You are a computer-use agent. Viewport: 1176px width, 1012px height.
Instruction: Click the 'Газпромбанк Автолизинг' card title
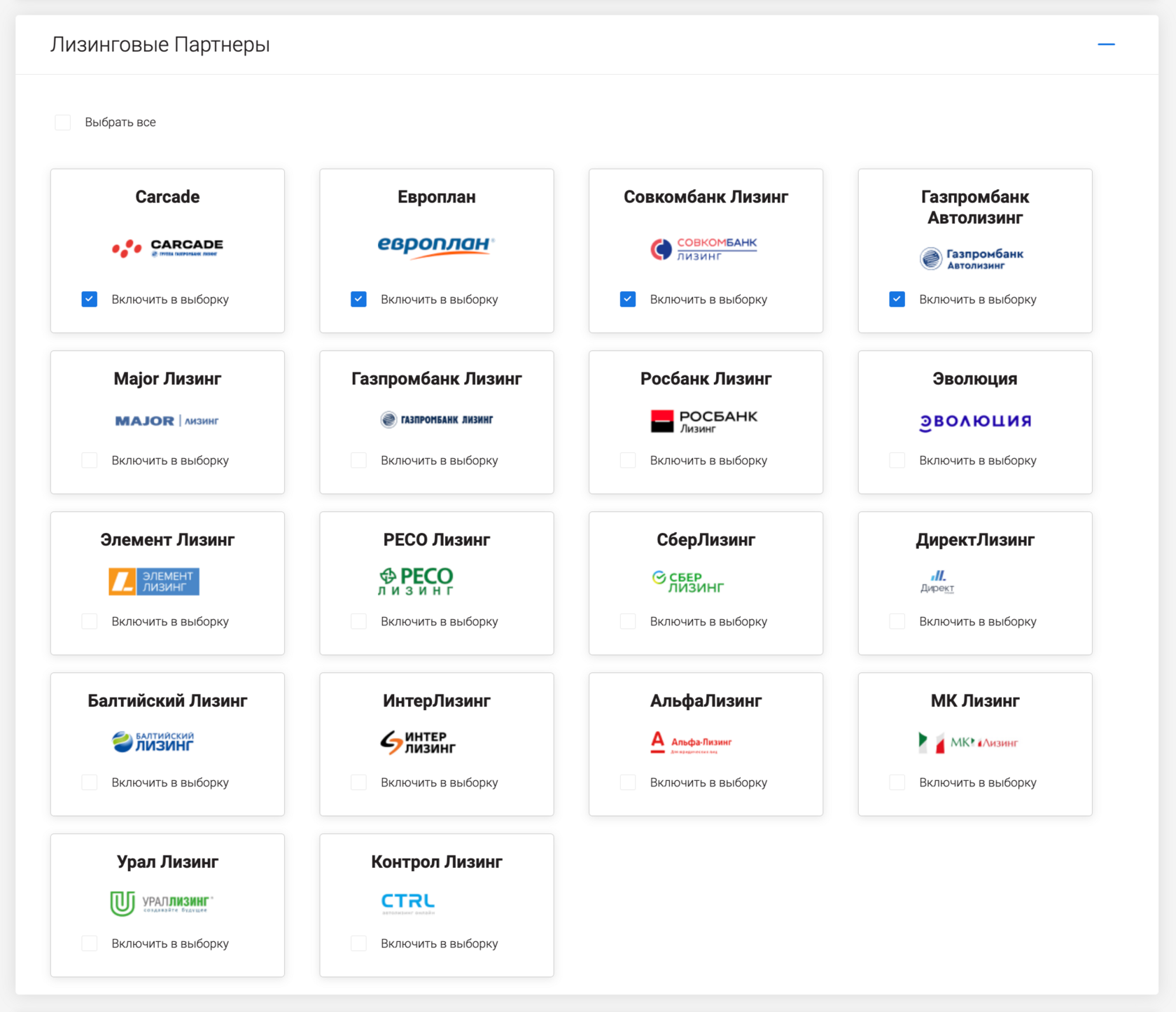pos(975,207)
